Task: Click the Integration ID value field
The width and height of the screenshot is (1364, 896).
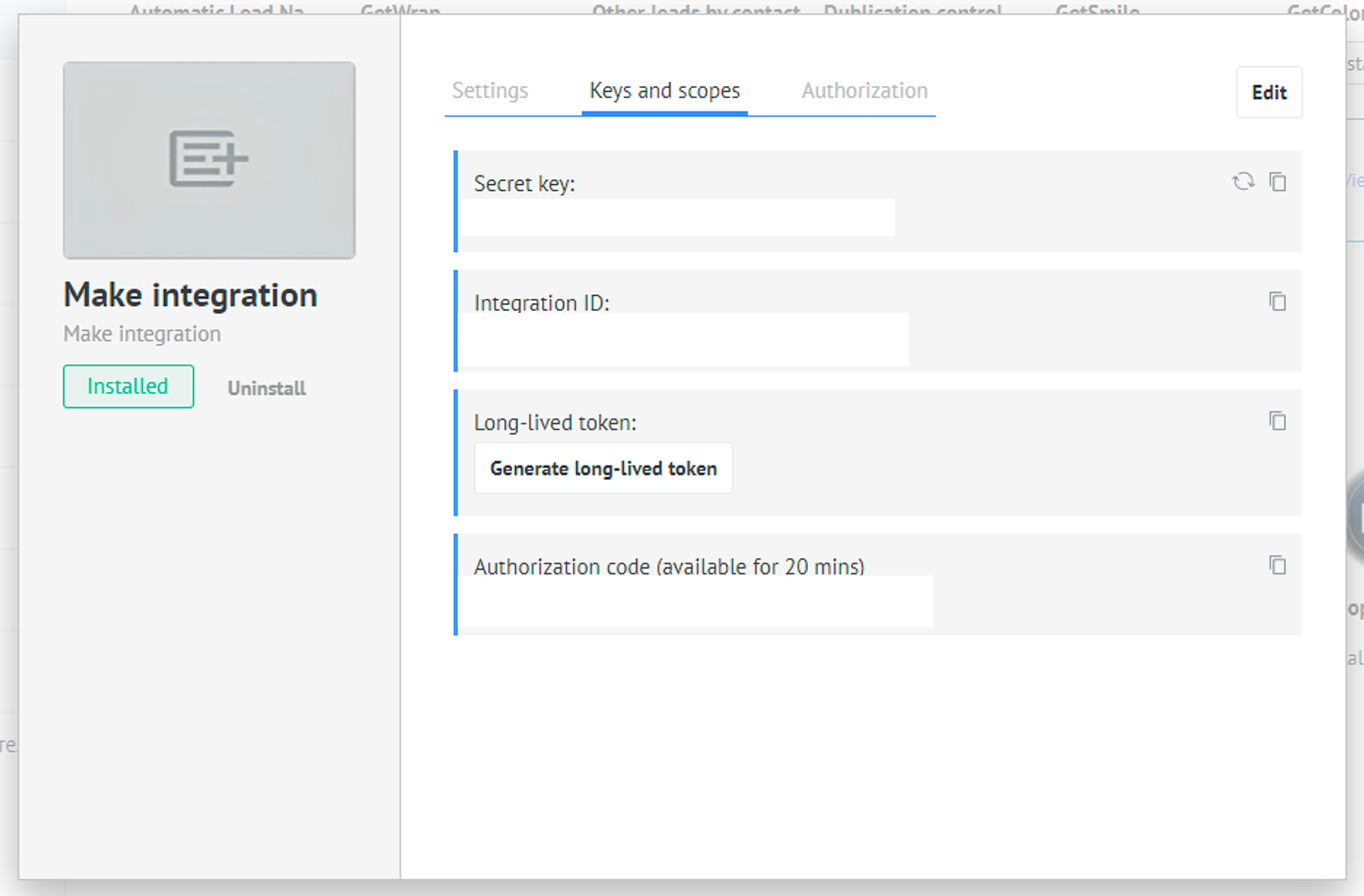Action: (685, 339)
